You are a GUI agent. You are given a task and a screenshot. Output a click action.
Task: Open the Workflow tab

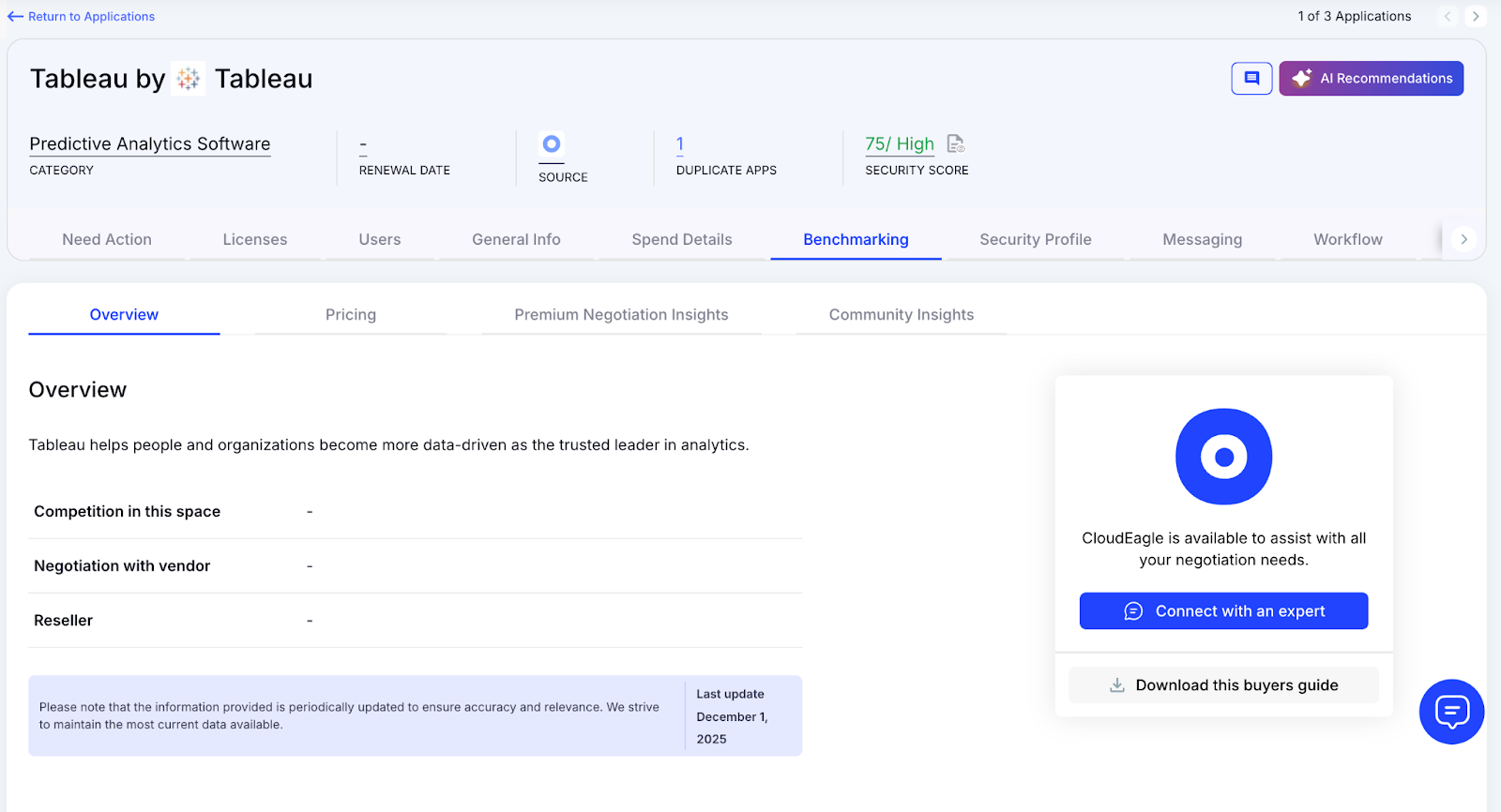tap(1348, 239)
